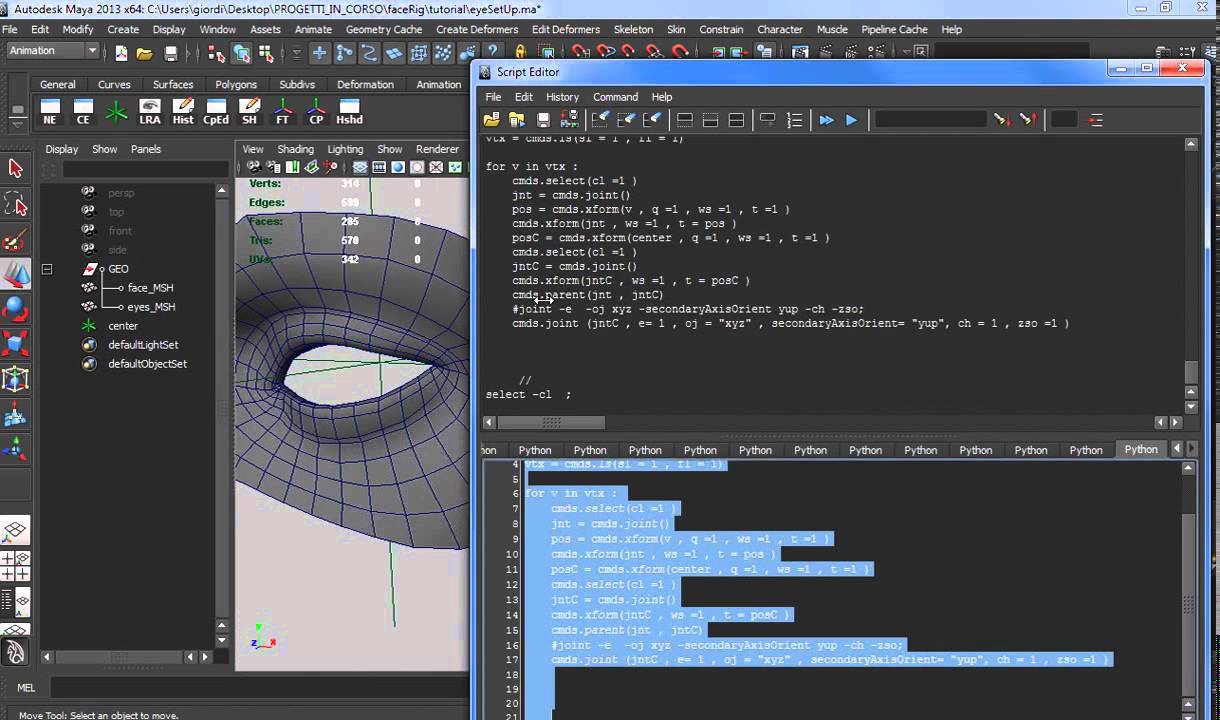Viewport: 1220px width, 720px height.
Task: Click Clear History icon in Script Editor
Action: 600,120
